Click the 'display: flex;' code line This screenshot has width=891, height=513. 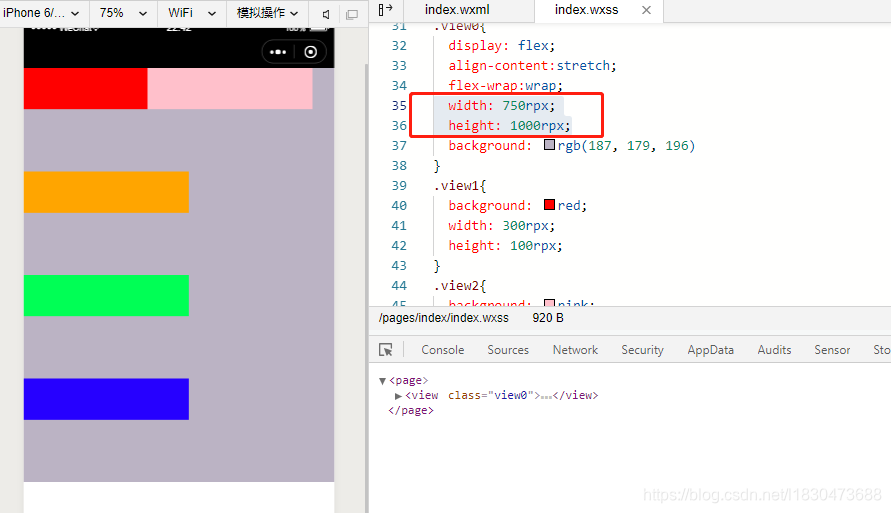(x=501, y=45)
